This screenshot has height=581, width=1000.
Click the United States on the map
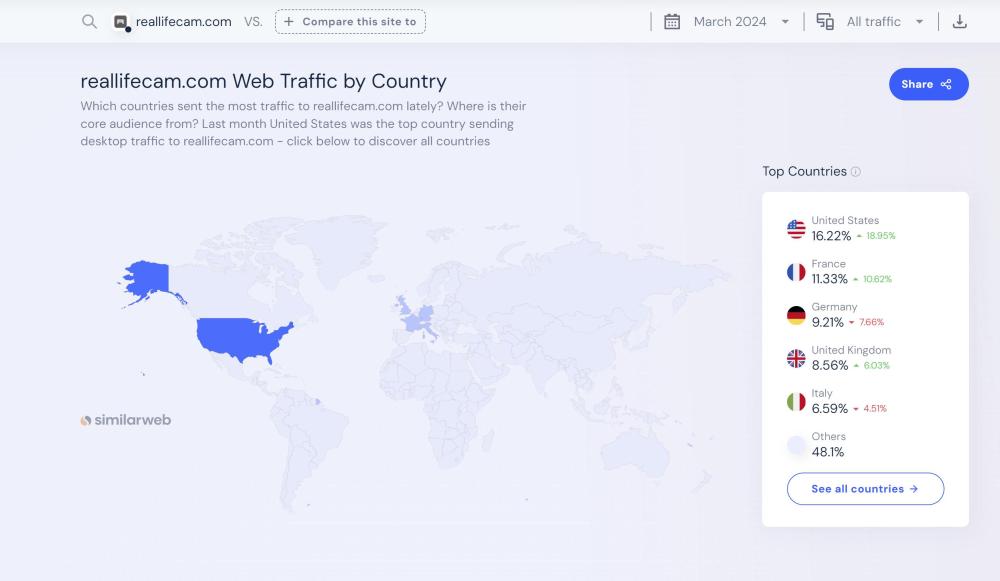click(242, 337)
